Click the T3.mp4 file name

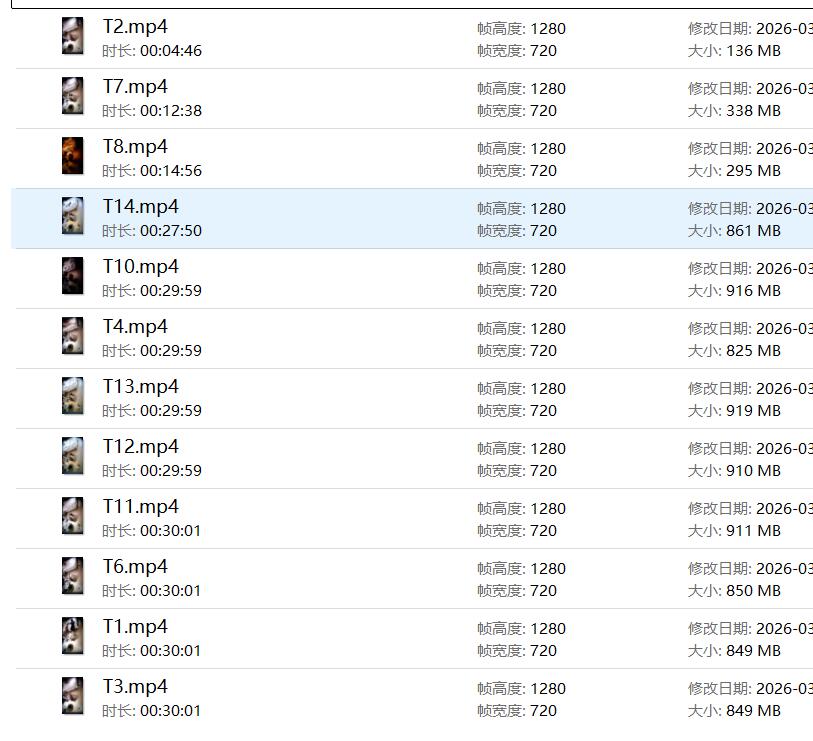[x=135, y=687]
